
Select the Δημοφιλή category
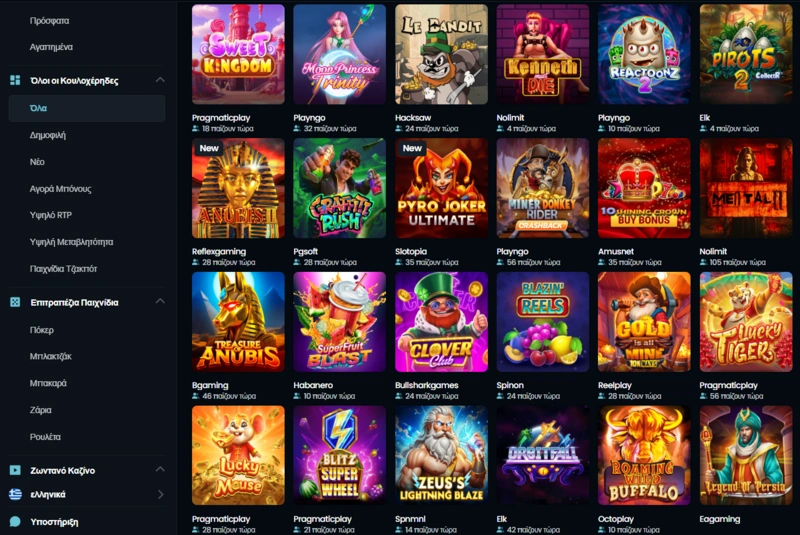point(47,135)
